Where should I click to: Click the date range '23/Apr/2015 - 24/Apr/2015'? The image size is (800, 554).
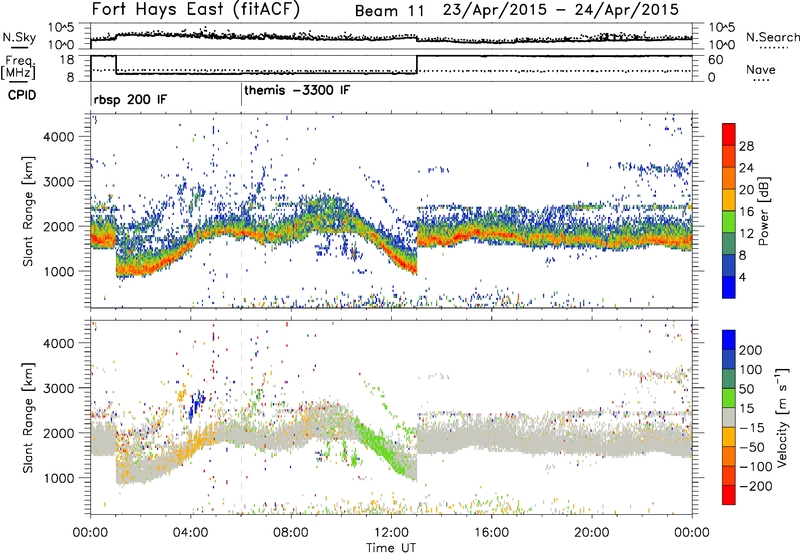point(561,10)
